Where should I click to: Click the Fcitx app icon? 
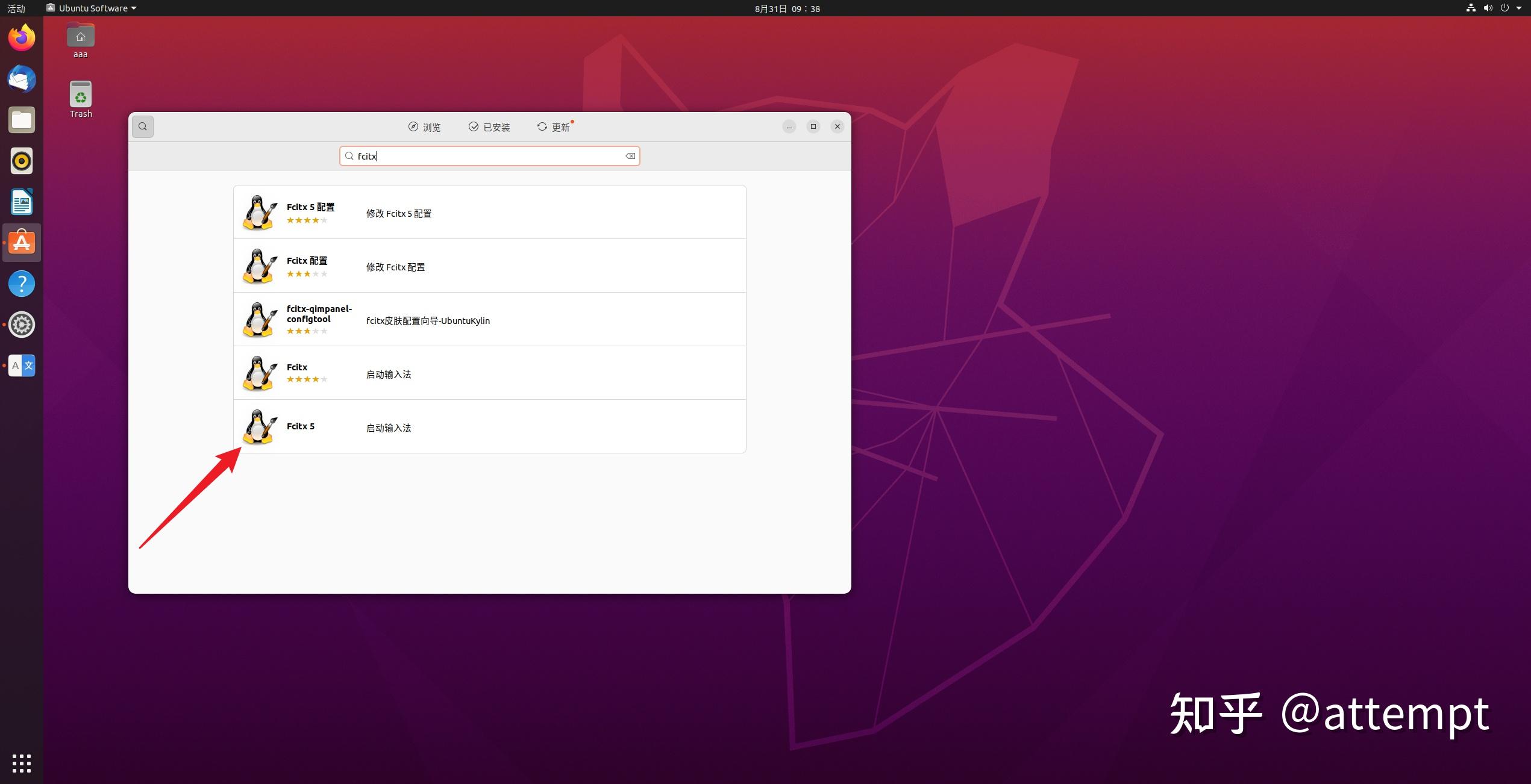pyautogui.click(x=259, y=373)
